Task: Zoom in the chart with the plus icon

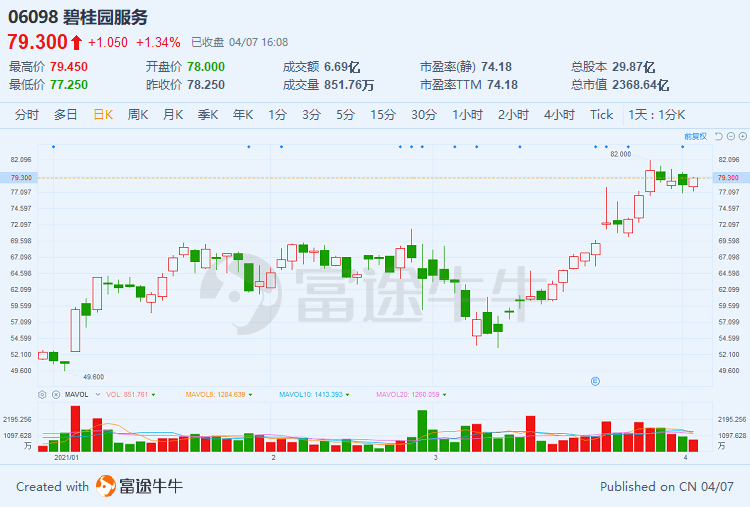Action: click(742, 136)
